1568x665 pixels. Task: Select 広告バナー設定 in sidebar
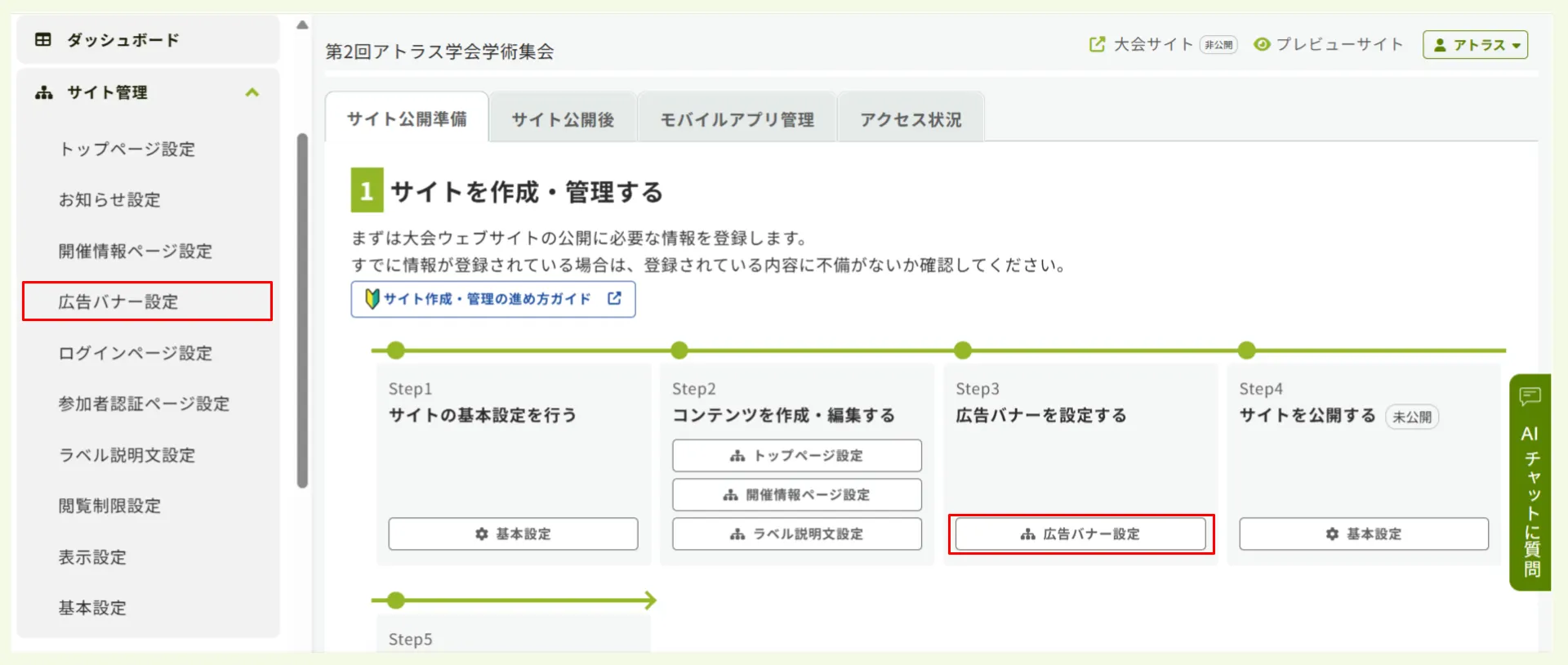pos(148,301)
